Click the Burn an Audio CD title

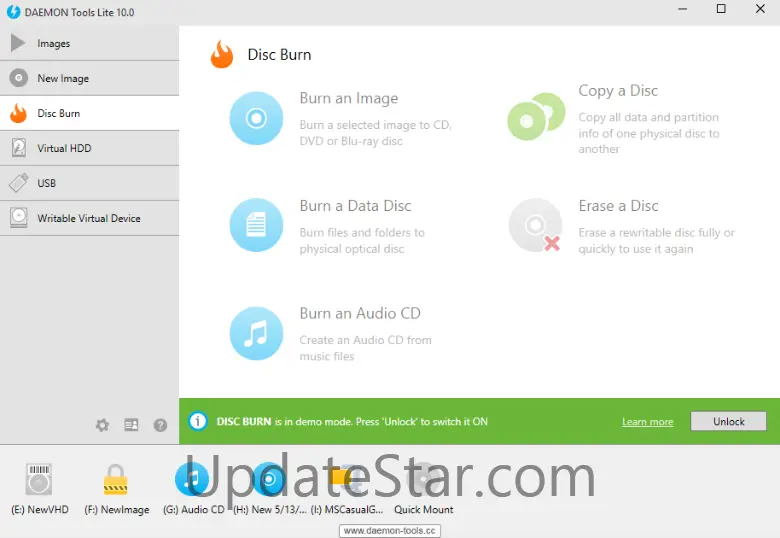360,313
